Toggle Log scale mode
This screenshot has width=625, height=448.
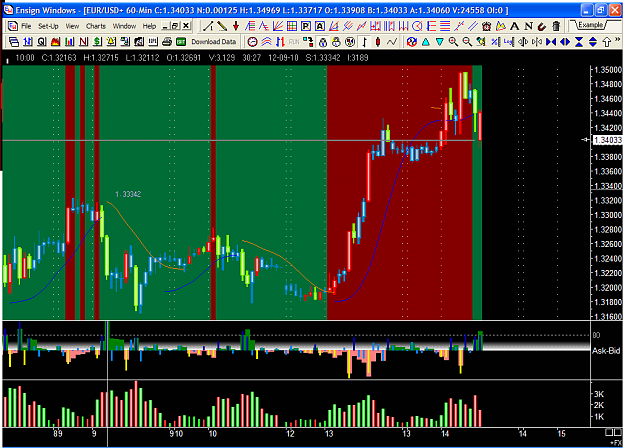point(509,42)
